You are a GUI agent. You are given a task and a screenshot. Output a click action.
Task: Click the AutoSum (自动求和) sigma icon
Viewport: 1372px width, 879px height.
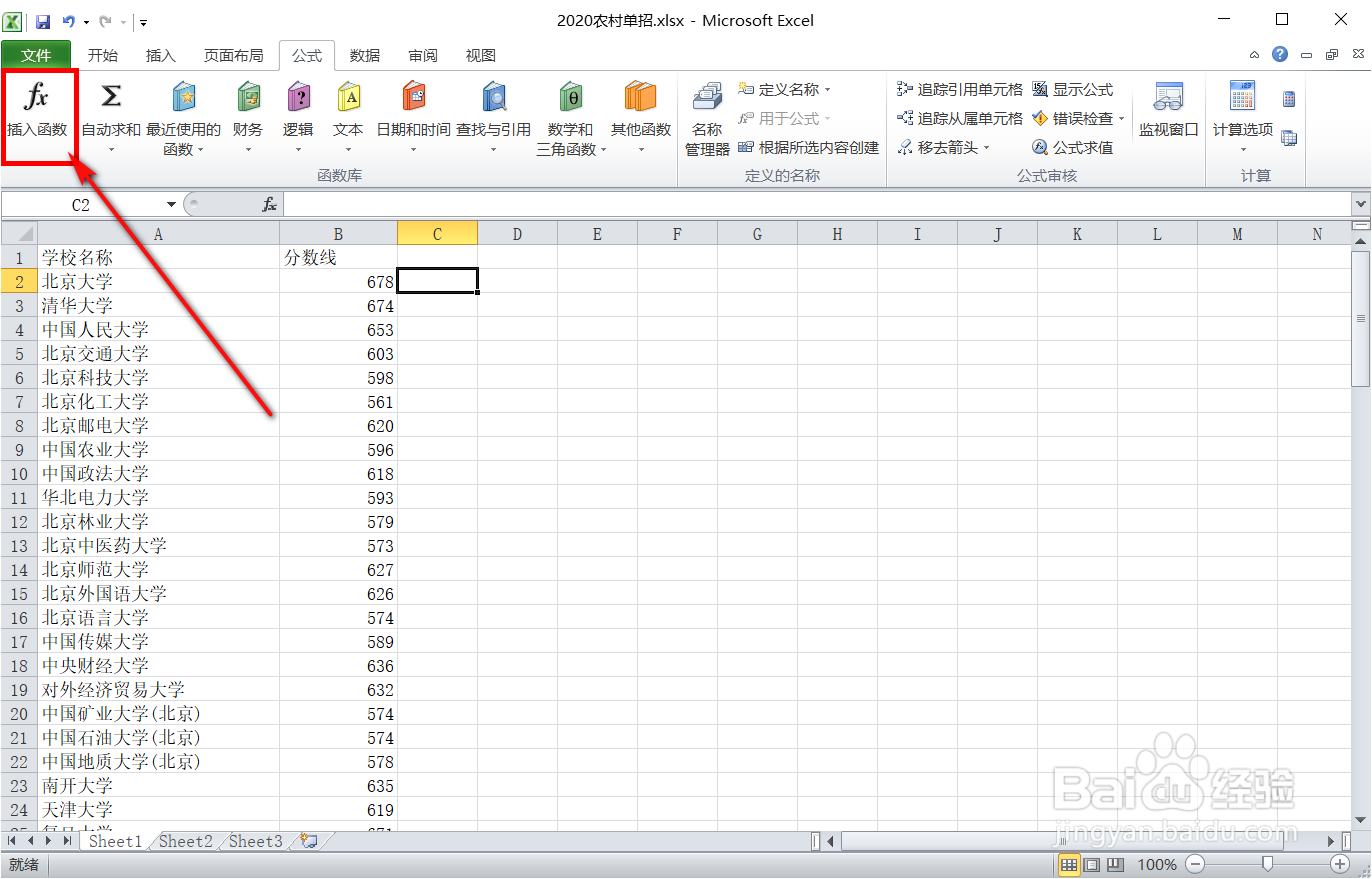[x=111, y=97]
